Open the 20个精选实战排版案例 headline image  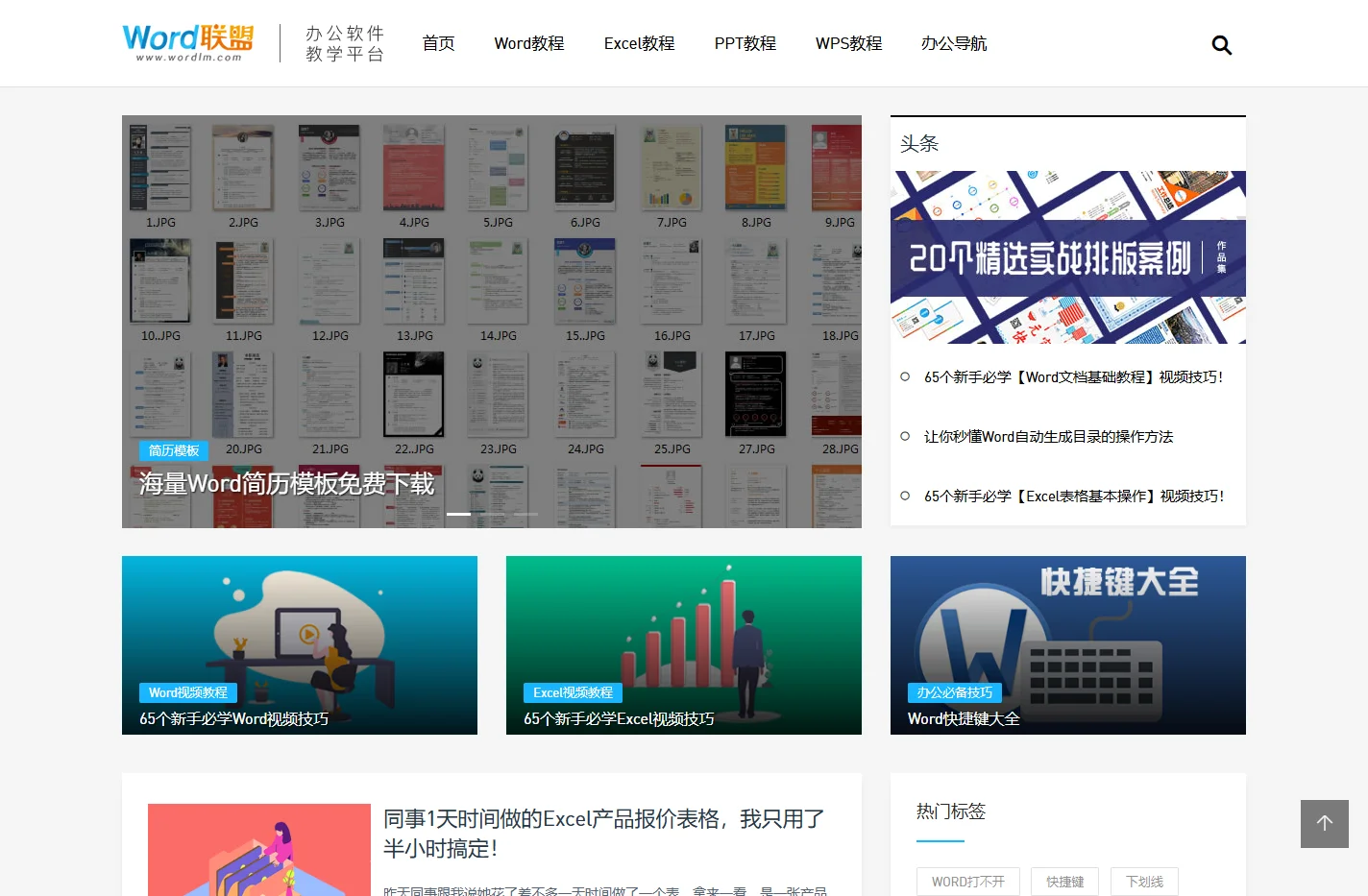pyautogui.click(x=1068, y=257)
